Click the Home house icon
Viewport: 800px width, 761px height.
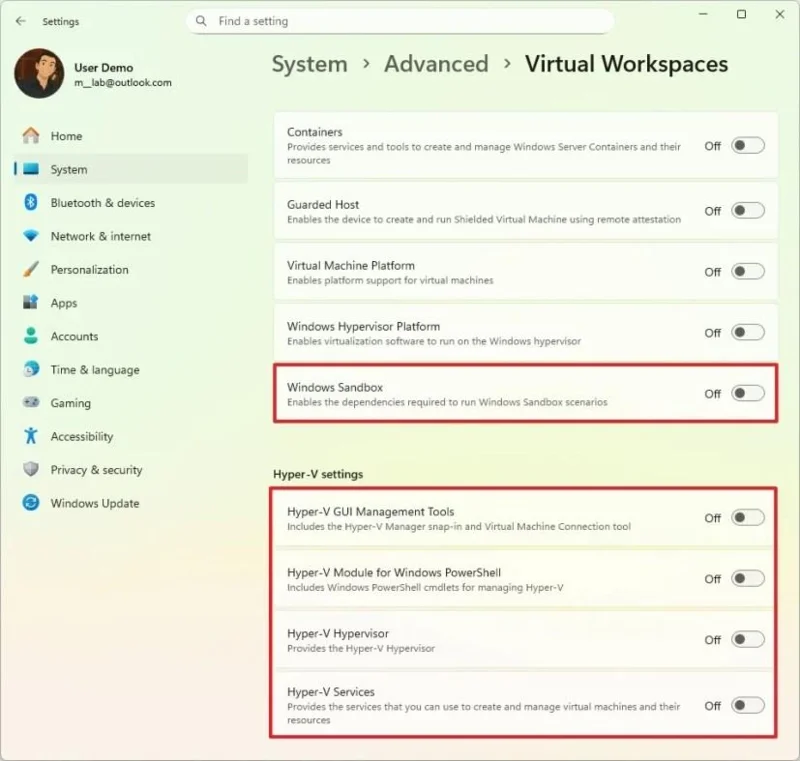[x=31, y=136]
